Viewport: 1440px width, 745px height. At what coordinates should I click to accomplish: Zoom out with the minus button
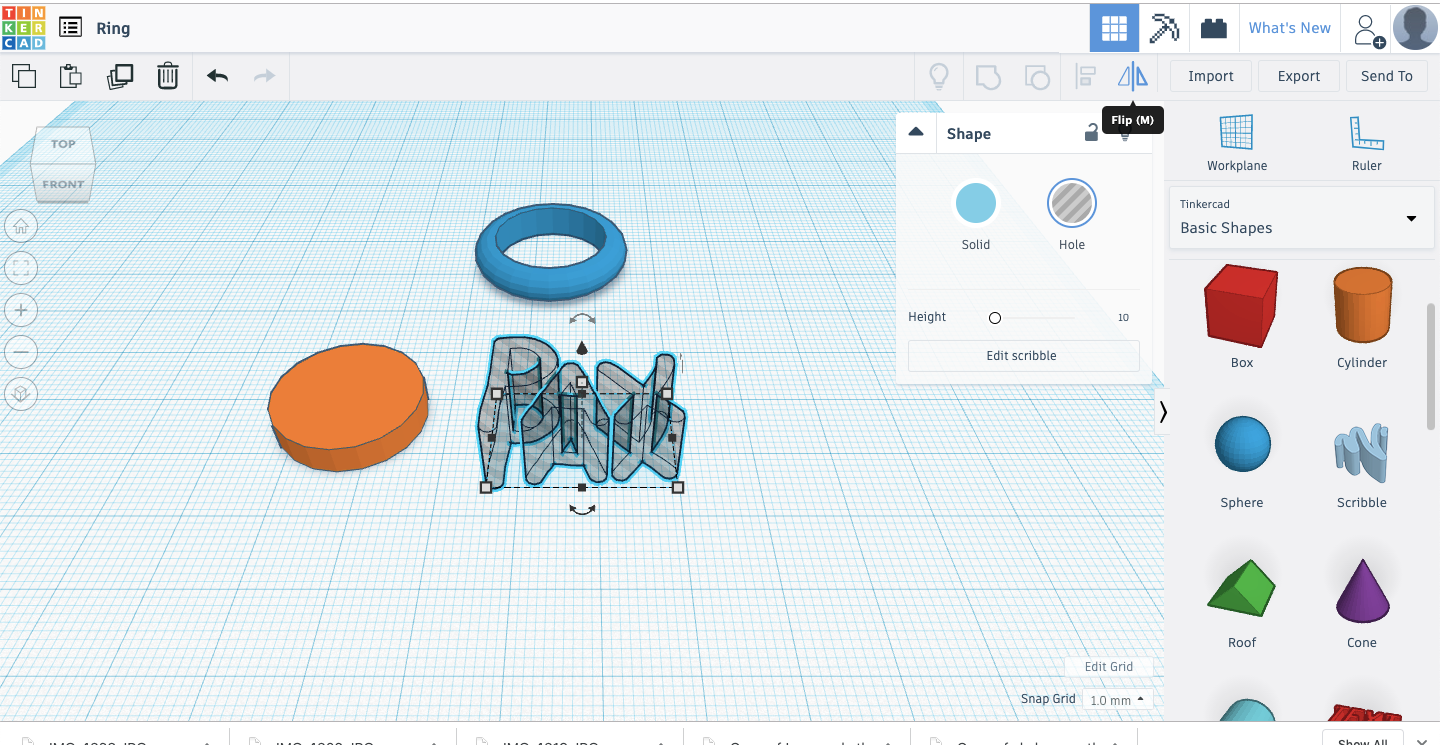point(21,352)
